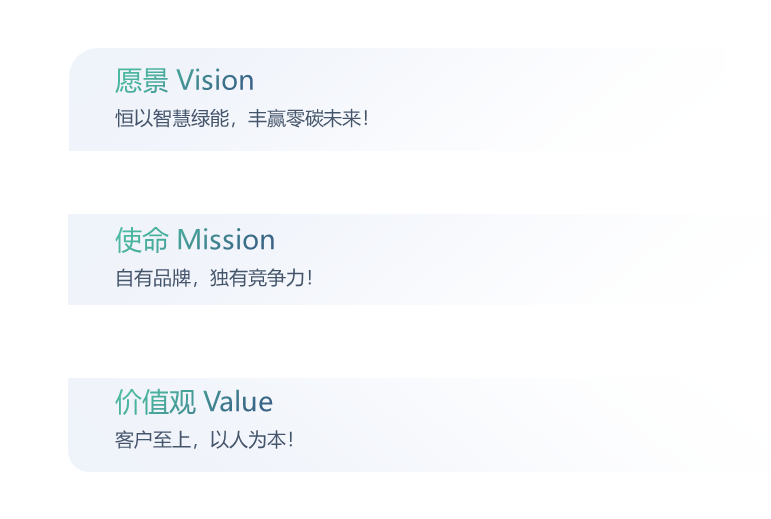Click the exclamation mark after 以人为本
This screenshot has height=519, width=771.
click(292, 440)
